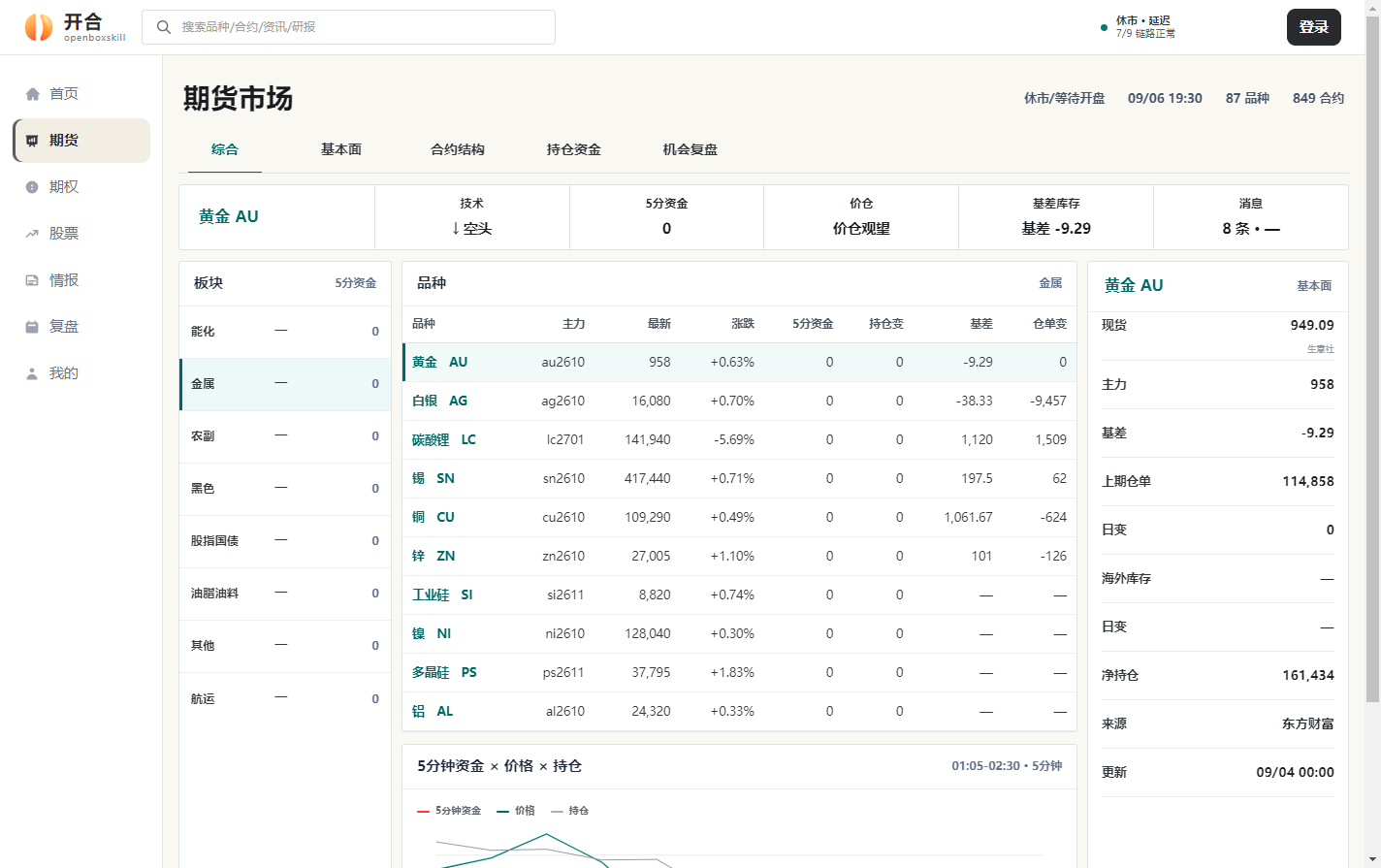Select the 油脂油料 sector row
Viewport: 1381px width, 868px height.
(285, 594)
